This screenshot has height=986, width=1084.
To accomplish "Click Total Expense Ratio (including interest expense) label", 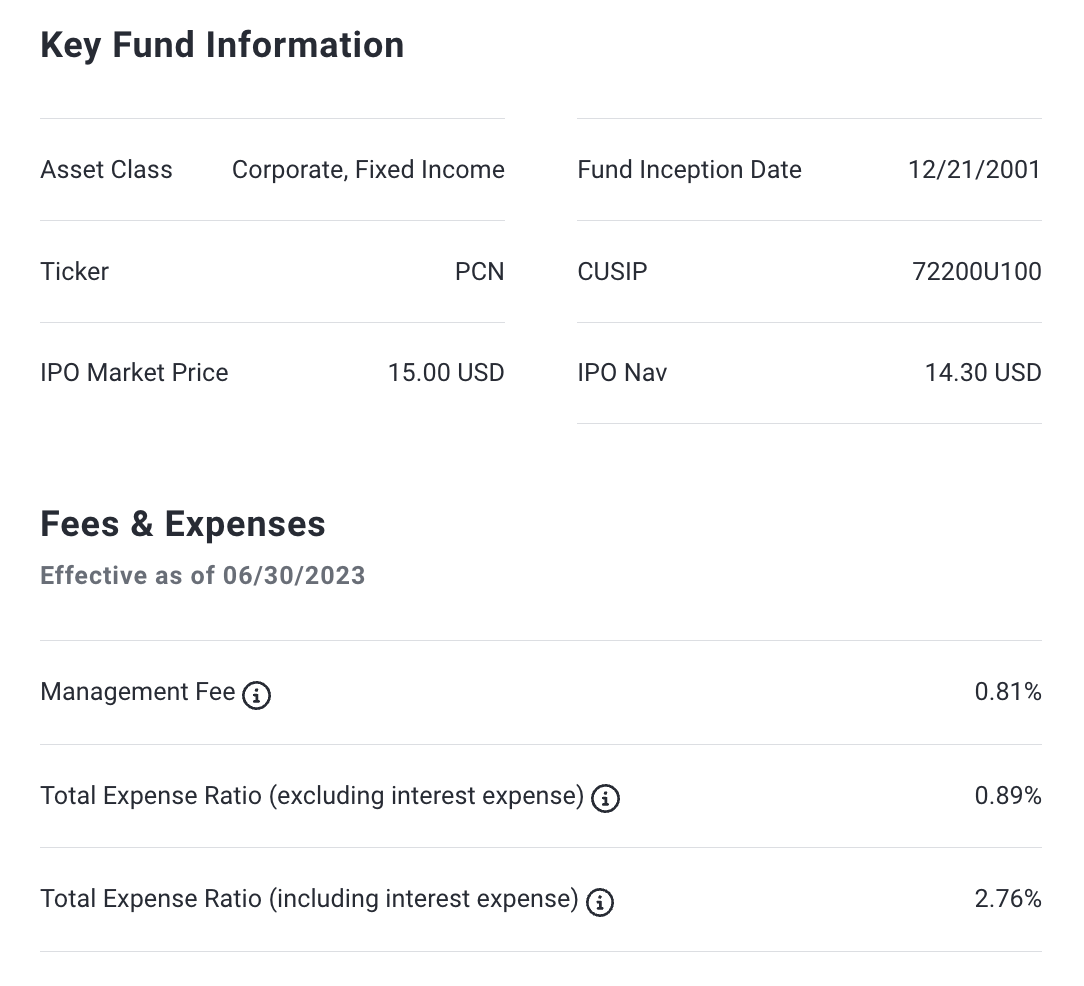I will tap(309, 899).
